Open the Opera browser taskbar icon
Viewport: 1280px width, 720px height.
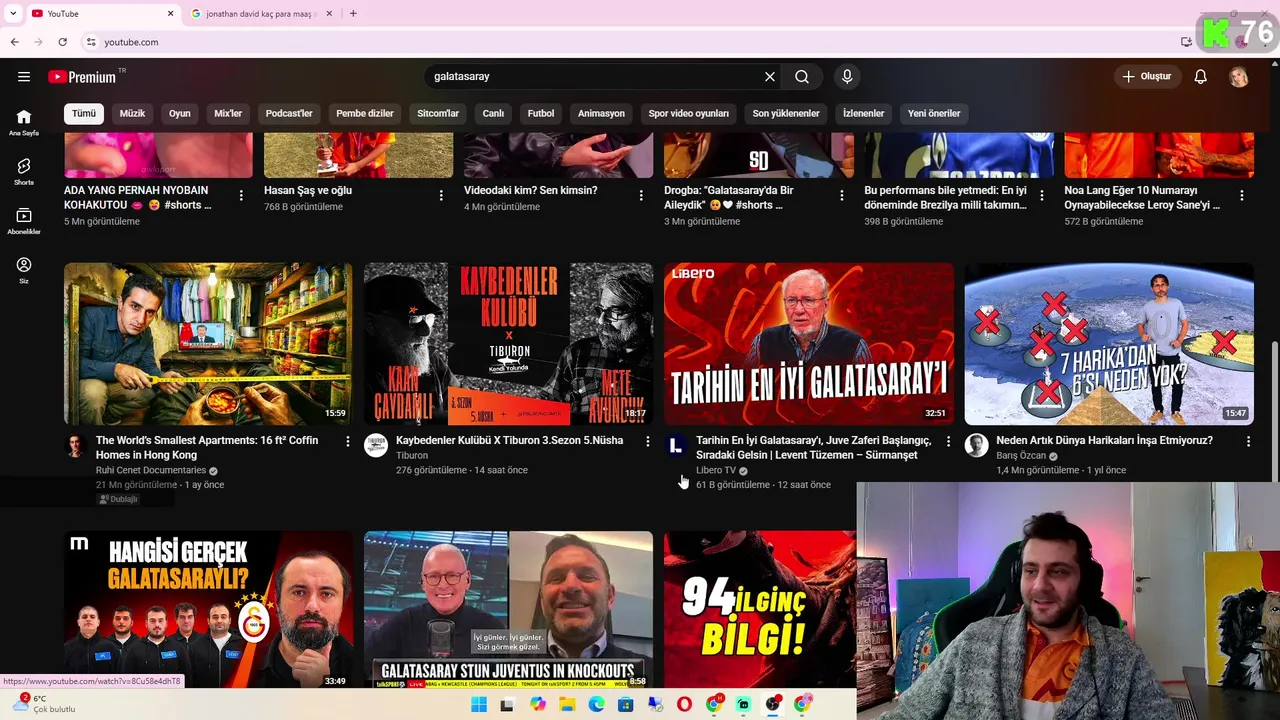pos(684,704)
